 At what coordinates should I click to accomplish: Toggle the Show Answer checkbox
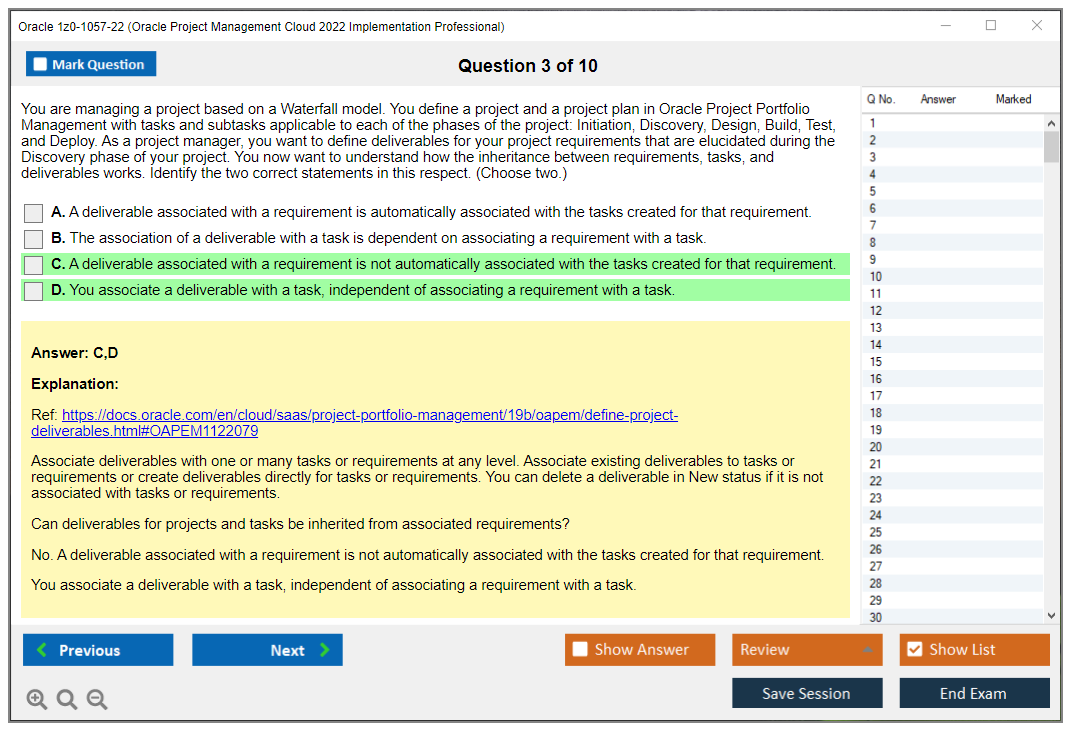click(580, 649)
